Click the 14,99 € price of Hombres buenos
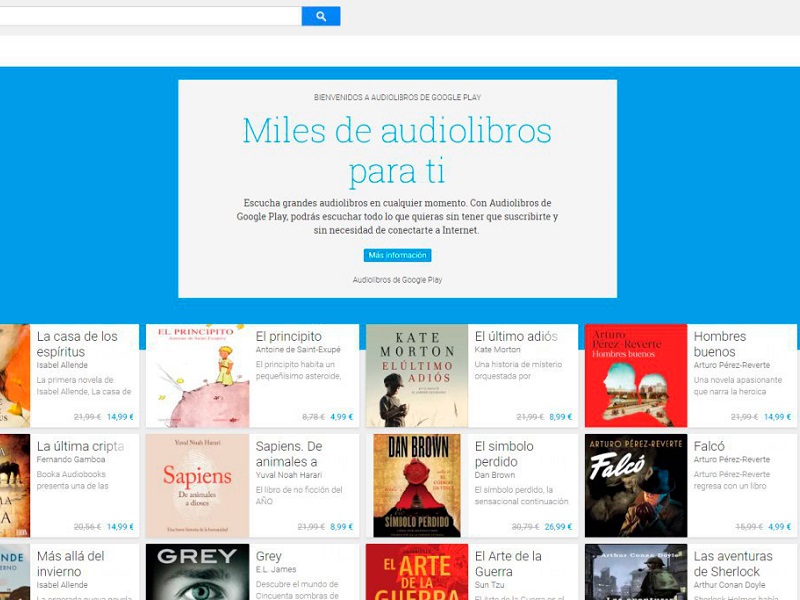This screenshot has height=600, width=800. [x=778, y=417]
